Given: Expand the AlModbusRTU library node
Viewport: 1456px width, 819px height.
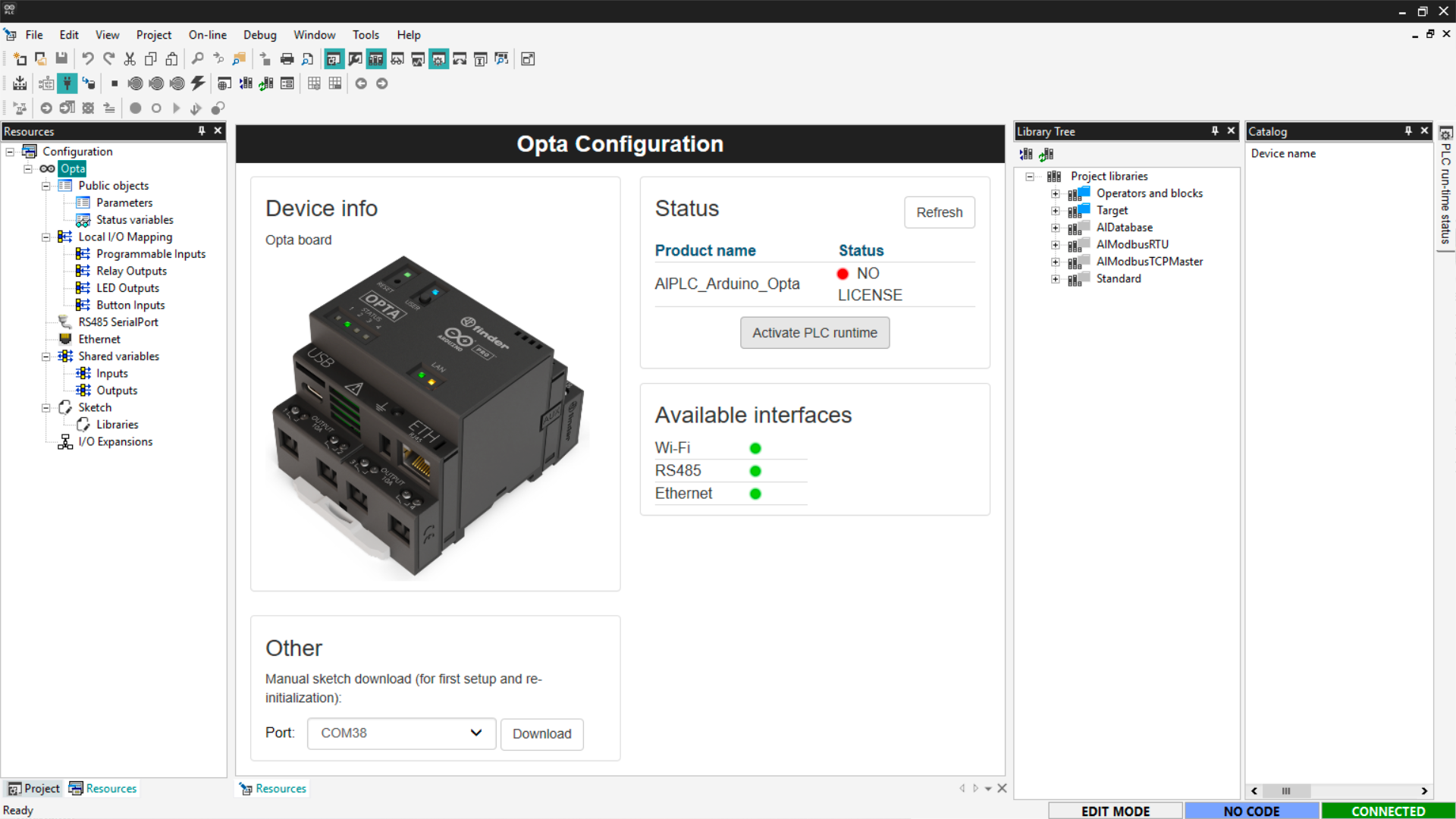Looking at the screenshot, I should (x=1056, y=245).
